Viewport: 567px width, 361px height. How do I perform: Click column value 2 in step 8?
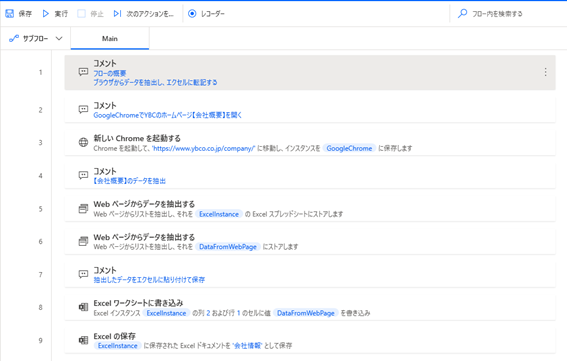208,313
